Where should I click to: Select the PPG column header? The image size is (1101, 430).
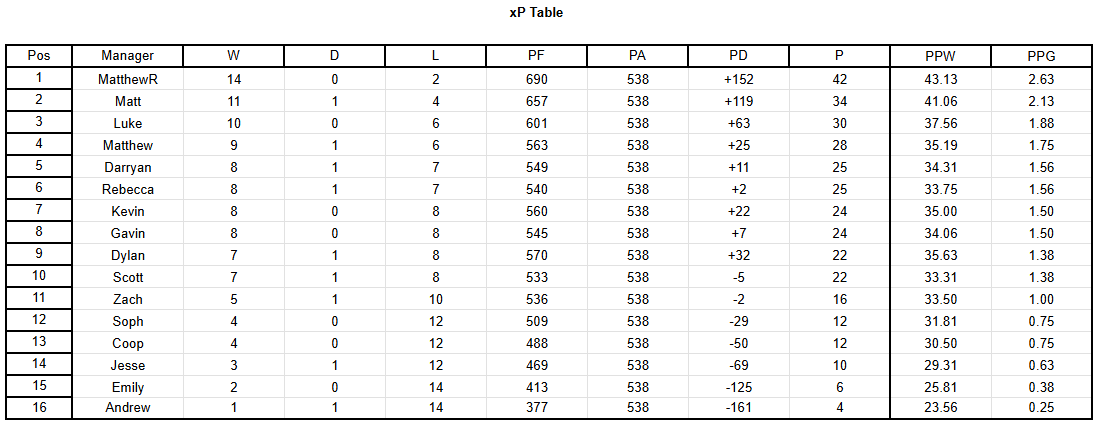point(1043,56)
